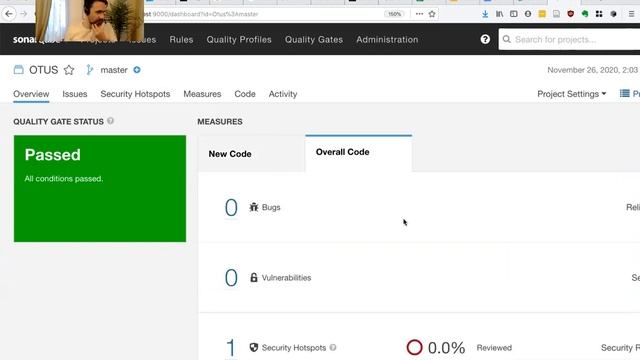Open the 0 Bugs count link
640x360 pixels.
coord(231,207)
